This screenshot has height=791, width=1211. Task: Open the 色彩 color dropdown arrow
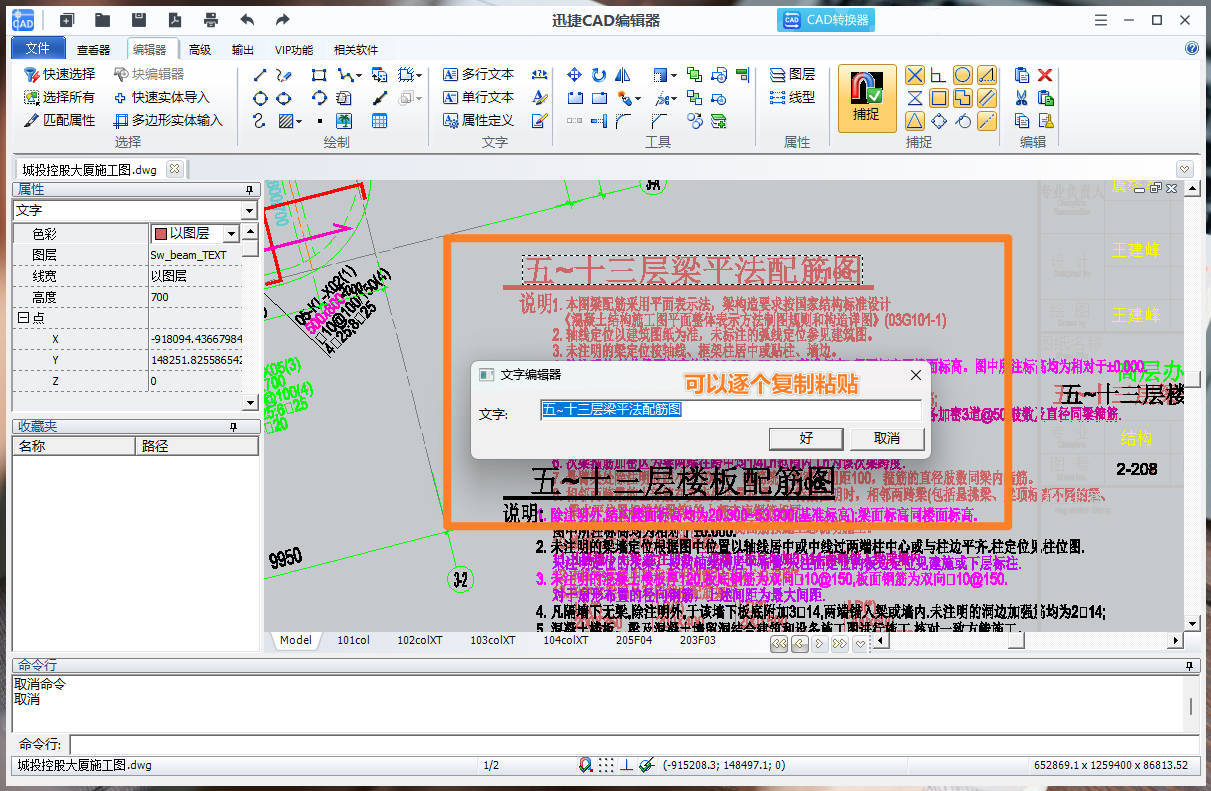tap(231, 233)
